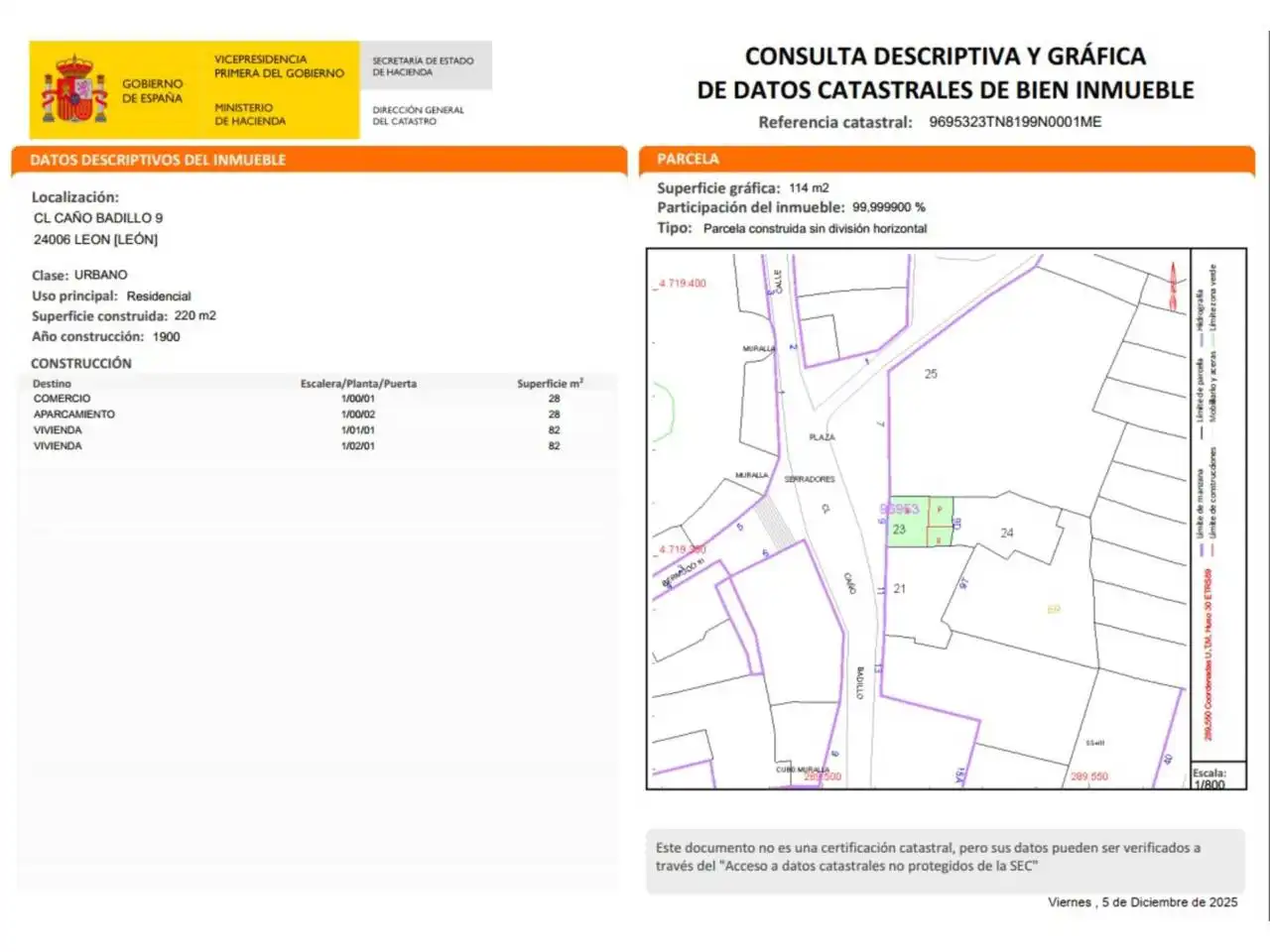Select the location code '1/00/01'
The width and height of the screenshot is (1270, 952).
pyautogui.click(x=358, y=399)
